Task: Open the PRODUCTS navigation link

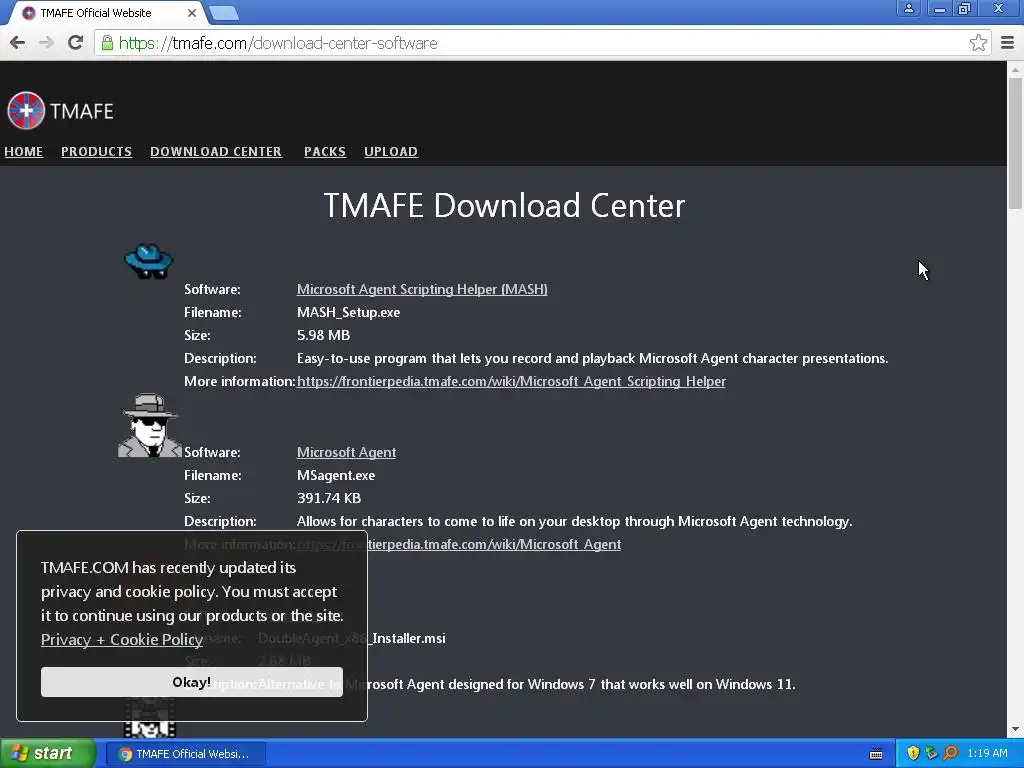Action: 97,152
